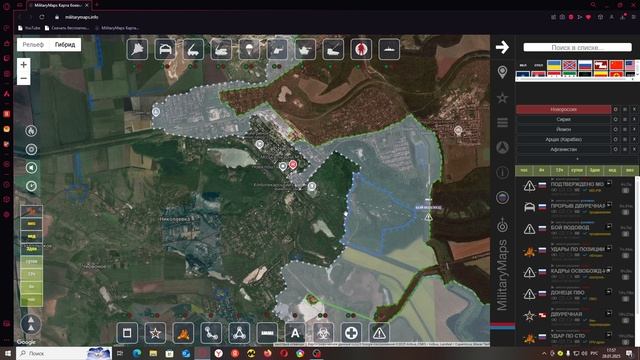
Task: Choose the biohazard marker tool
Action: (x=323, y=333)
